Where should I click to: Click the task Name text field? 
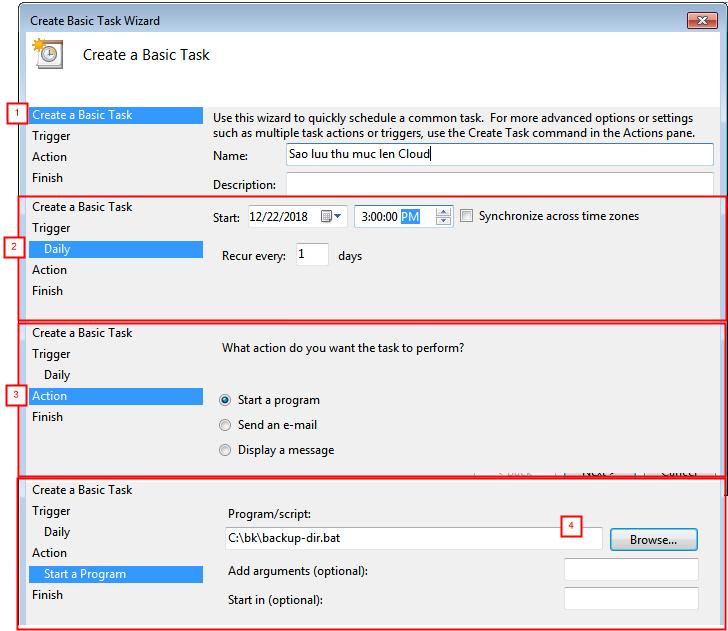pos(499,155)
